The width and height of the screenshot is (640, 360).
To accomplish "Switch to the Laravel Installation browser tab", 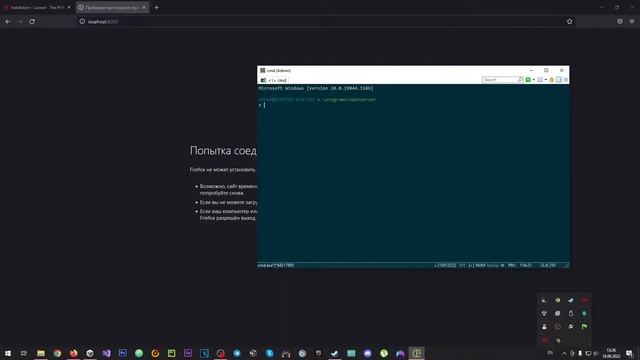I will coord(36,7).
